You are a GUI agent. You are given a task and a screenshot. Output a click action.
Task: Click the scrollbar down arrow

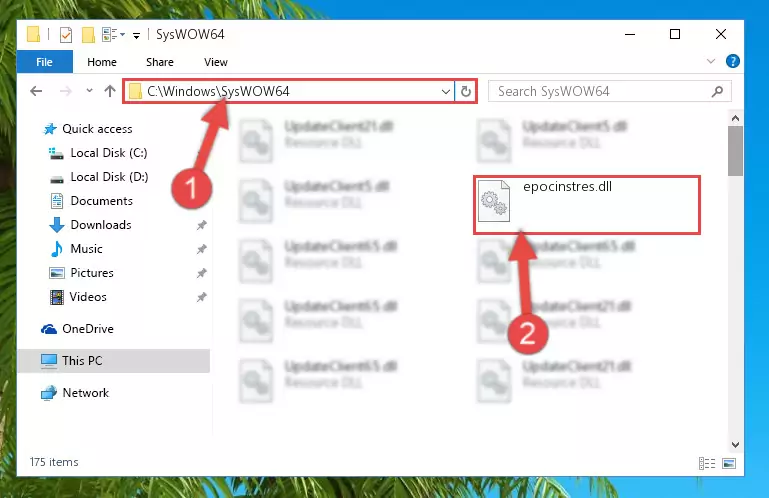pos(735,445)
